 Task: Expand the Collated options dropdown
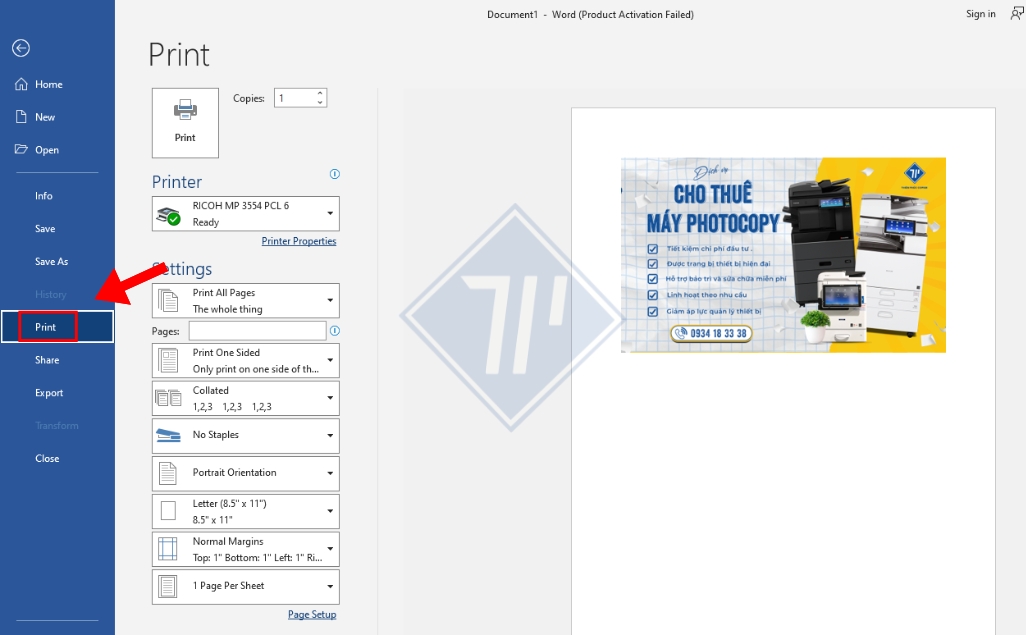coord(245,398)
